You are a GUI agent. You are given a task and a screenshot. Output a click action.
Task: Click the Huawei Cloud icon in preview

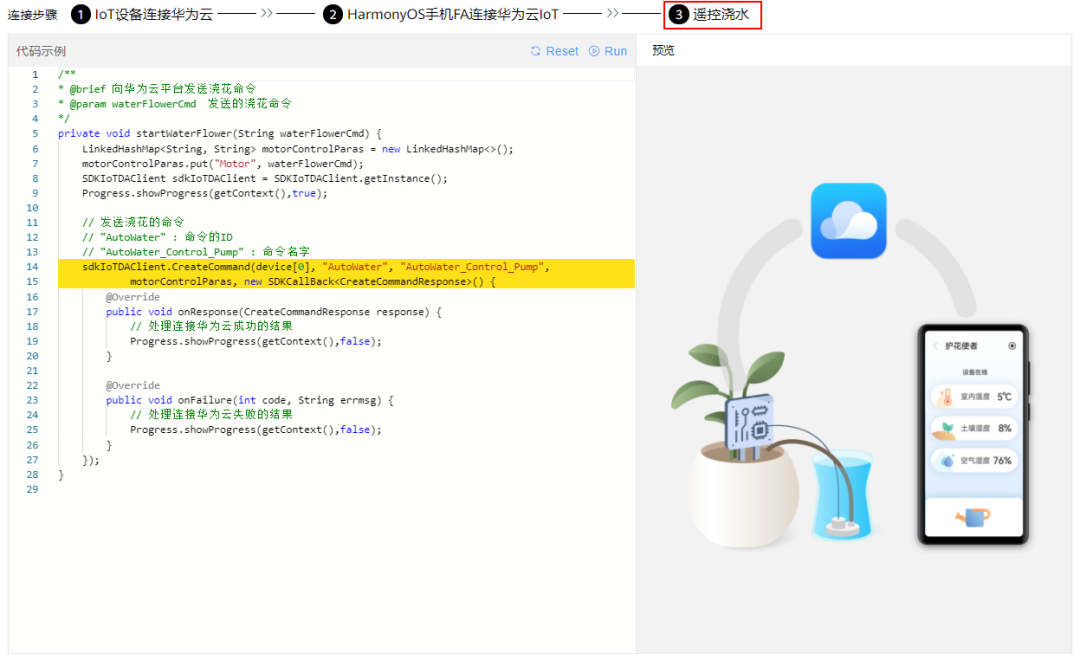tap(848, 221)
